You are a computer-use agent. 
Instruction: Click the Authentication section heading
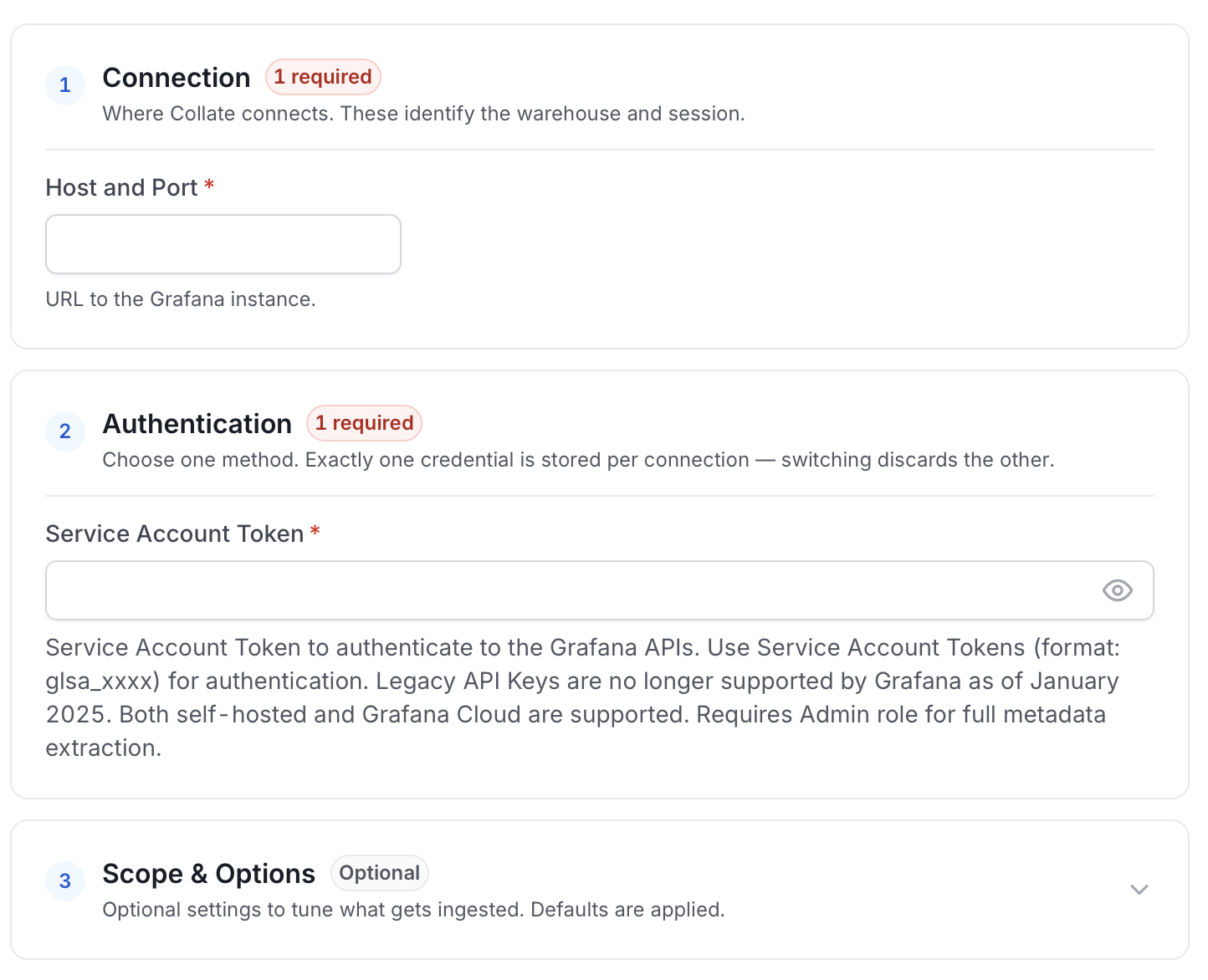click(197, 424)
